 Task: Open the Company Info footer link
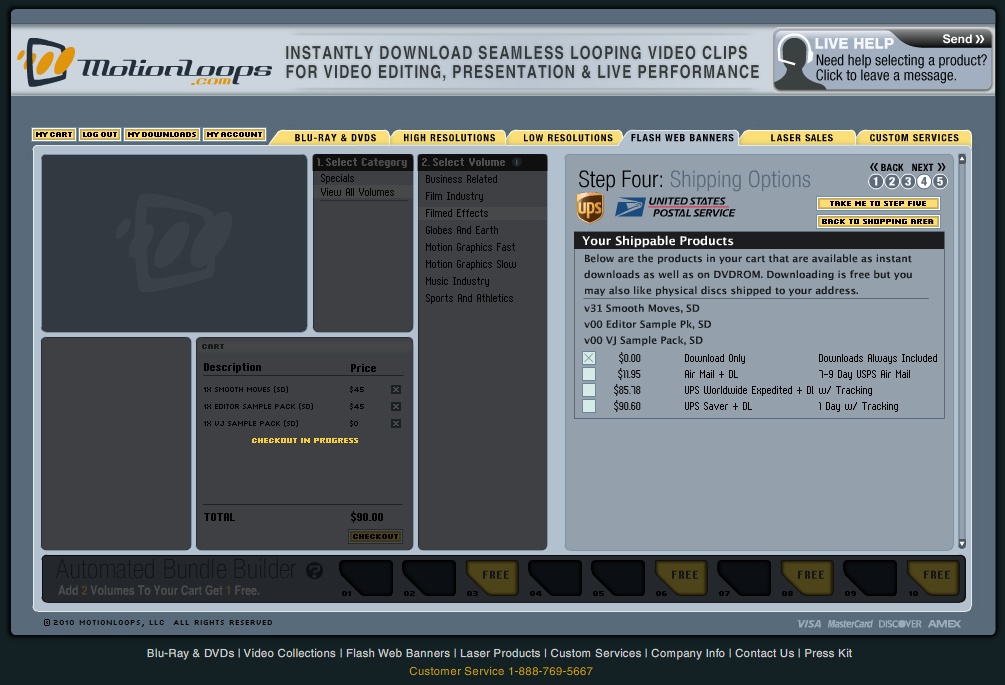click(688, 653)
